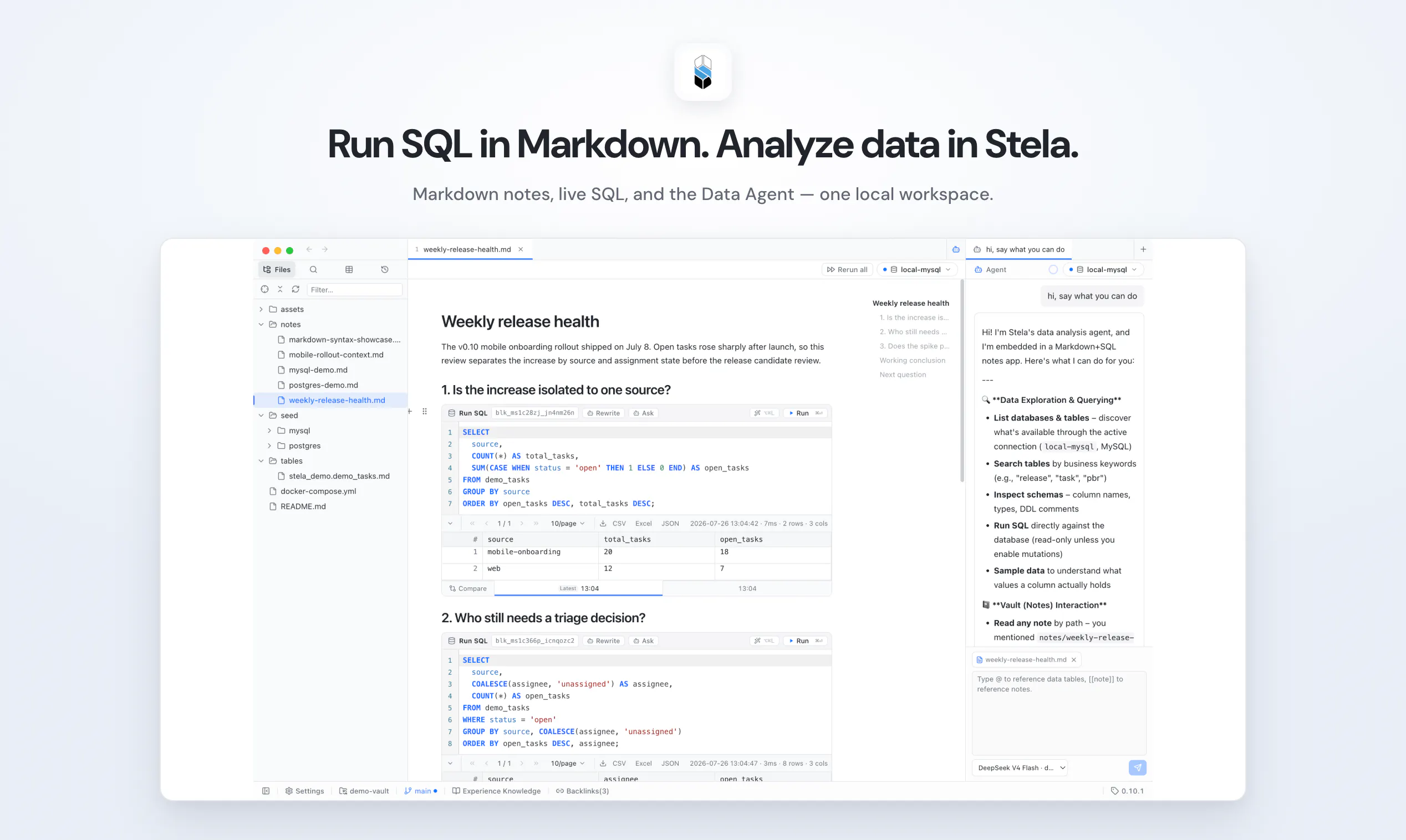Toggle the agent panel robot icon in the tab bar

(956, 249)
